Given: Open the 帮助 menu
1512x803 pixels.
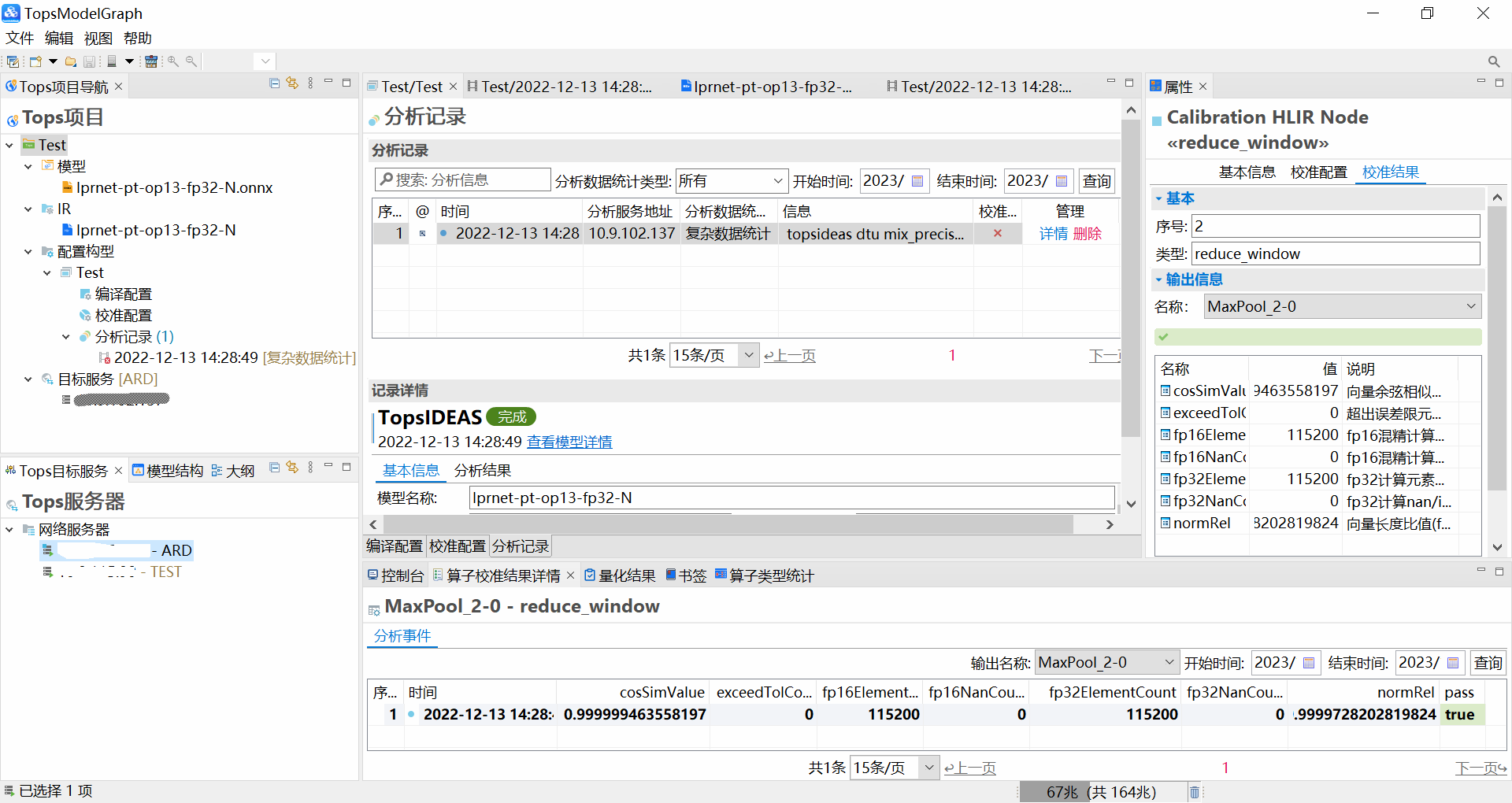Looking at the screenshot, I should tap(138, 38).
